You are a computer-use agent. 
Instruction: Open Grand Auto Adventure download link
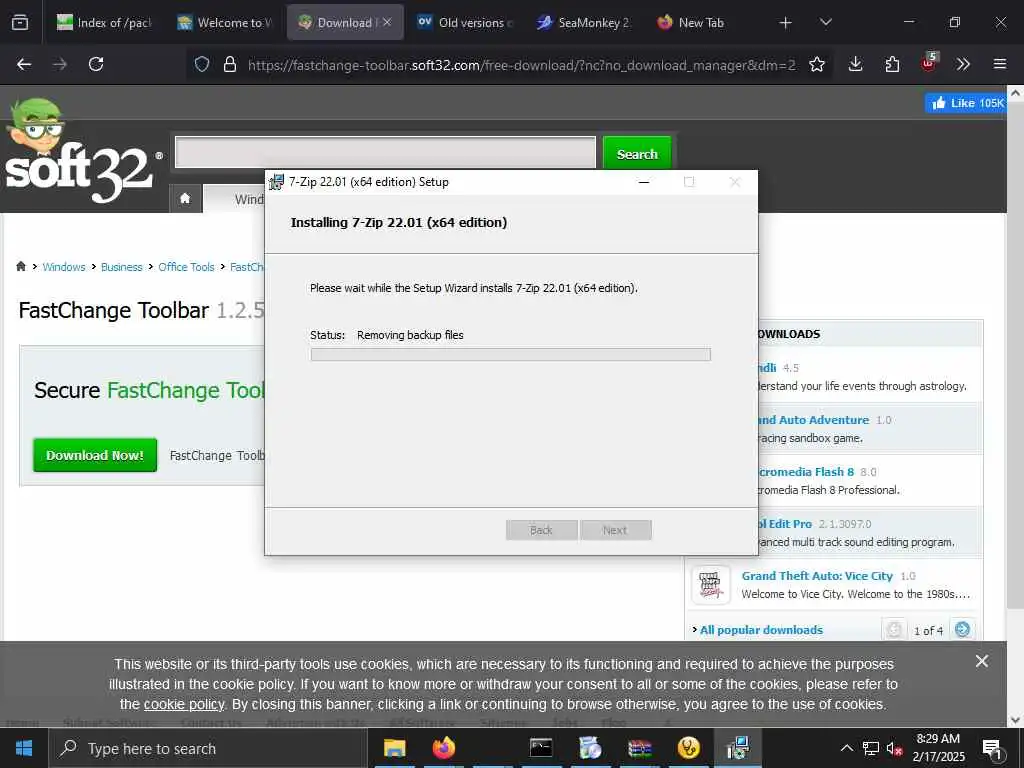click(814, 420)
